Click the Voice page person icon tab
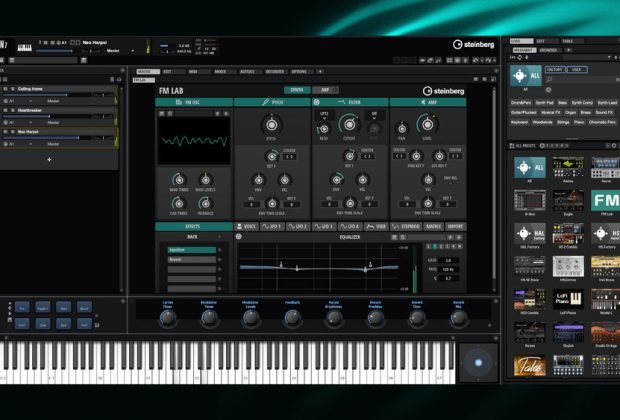620x420 pixels. tap(239, 227)
